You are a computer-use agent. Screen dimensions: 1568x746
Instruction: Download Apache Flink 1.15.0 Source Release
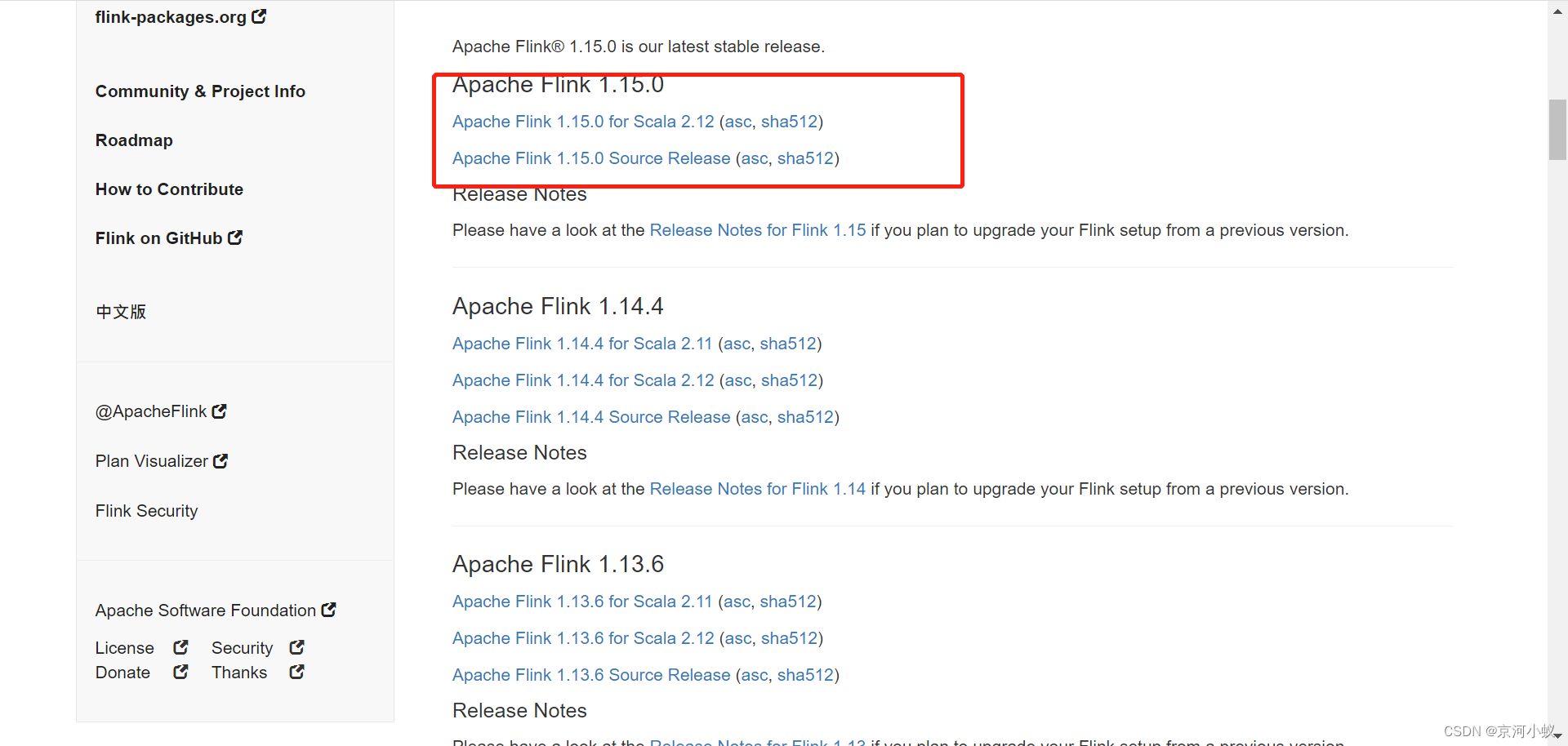(x=591, y=158)
